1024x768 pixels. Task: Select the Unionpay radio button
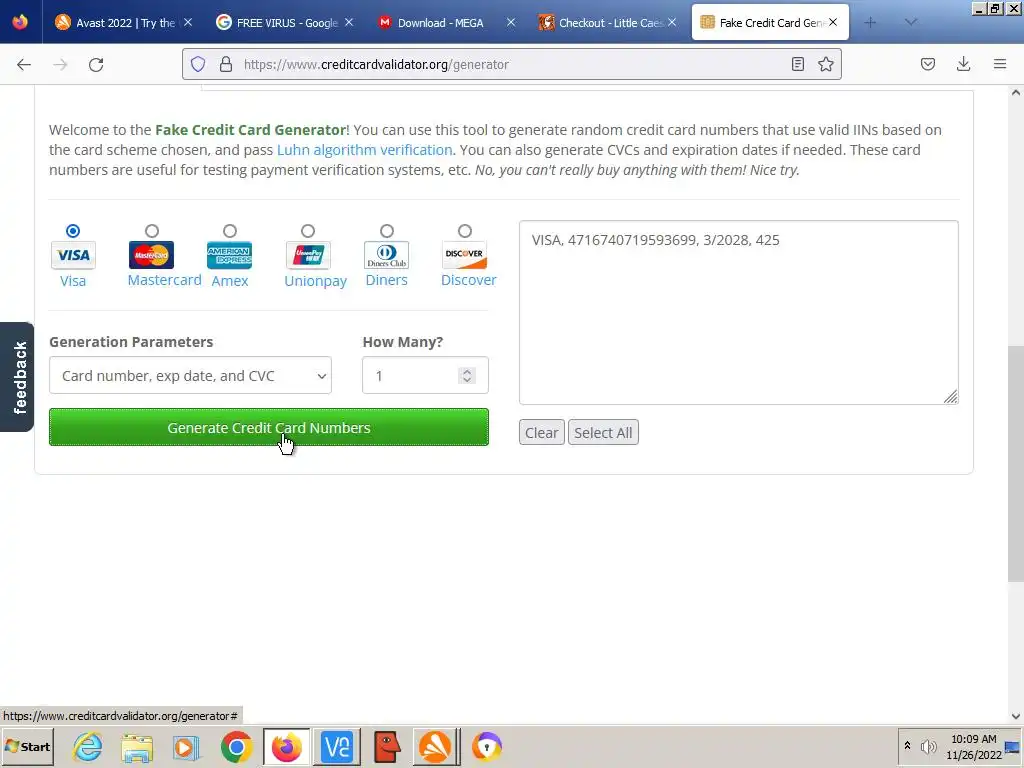(308, 231)
